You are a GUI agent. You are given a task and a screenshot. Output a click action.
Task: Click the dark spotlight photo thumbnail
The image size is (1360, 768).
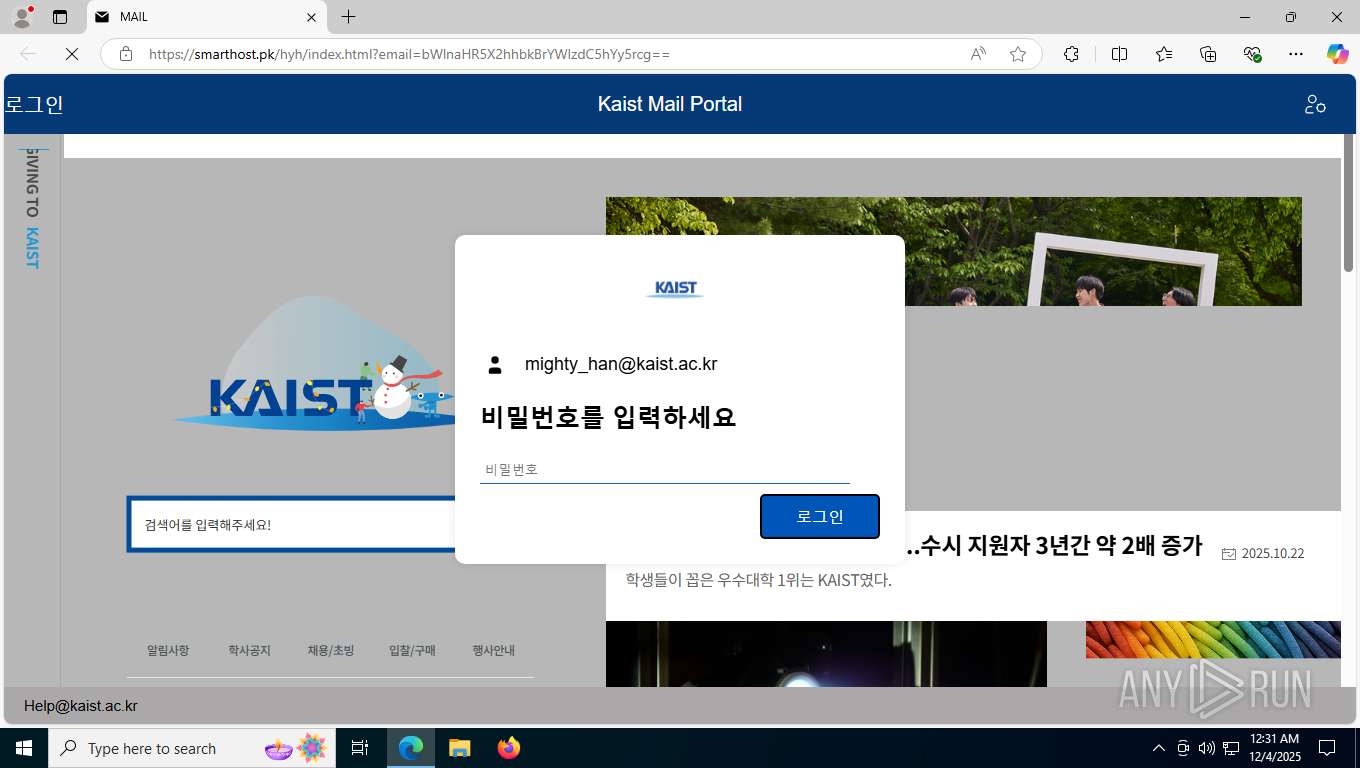tap(826, 654)
